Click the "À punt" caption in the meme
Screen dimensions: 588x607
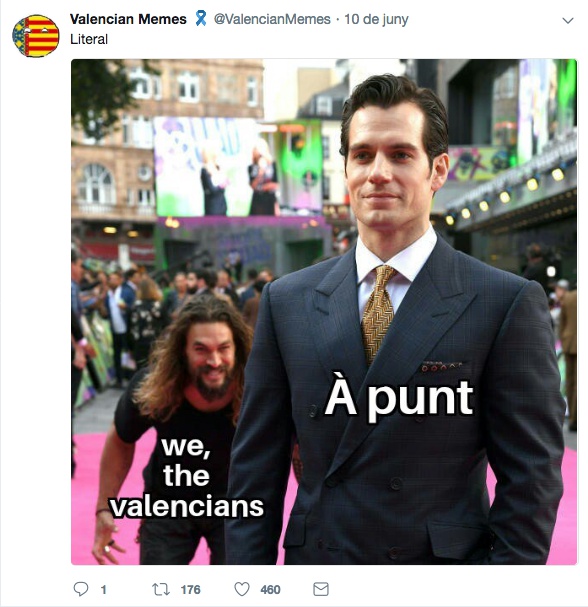point(399,398)
